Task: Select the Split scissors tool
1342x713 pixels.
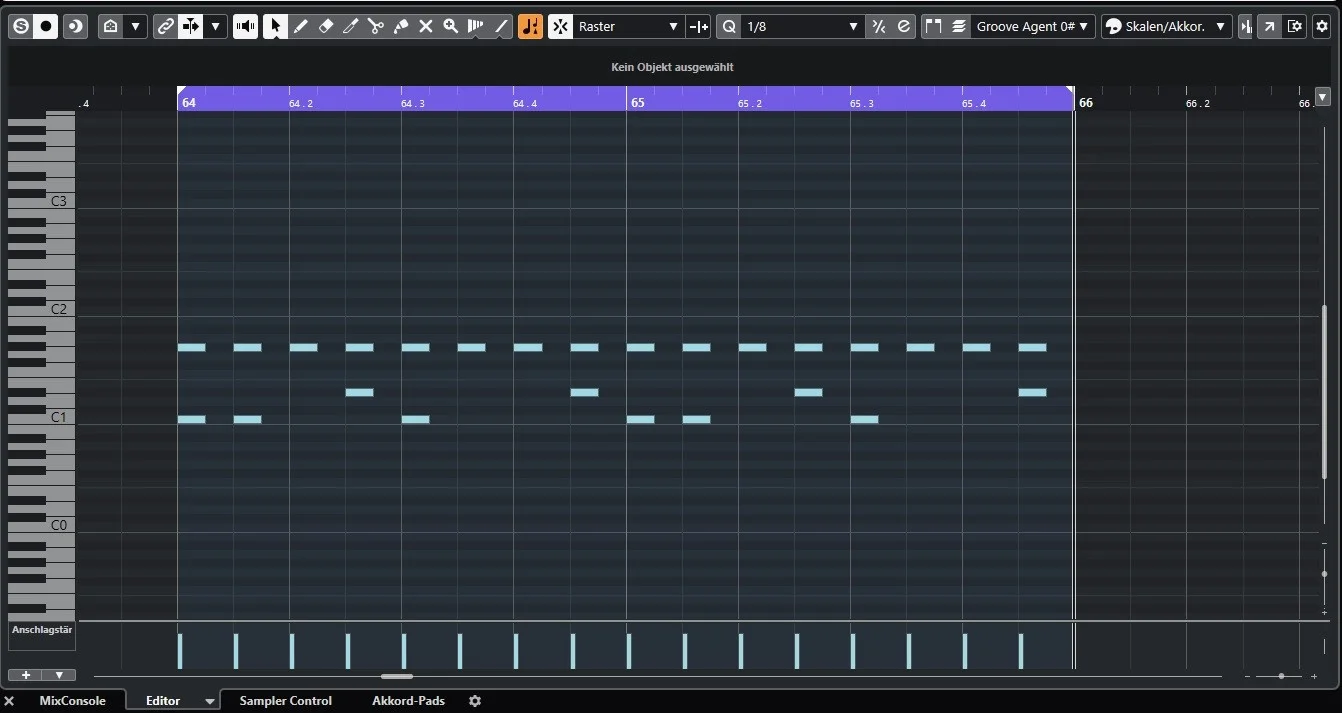Action: (375, 26)
